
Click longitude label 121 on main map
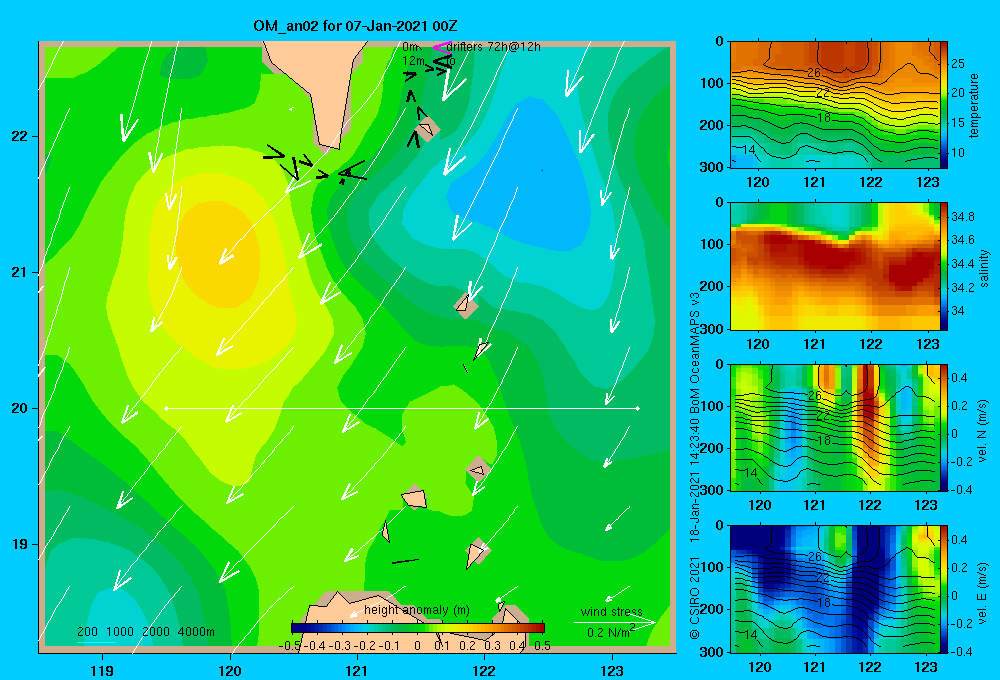(357, 670)
